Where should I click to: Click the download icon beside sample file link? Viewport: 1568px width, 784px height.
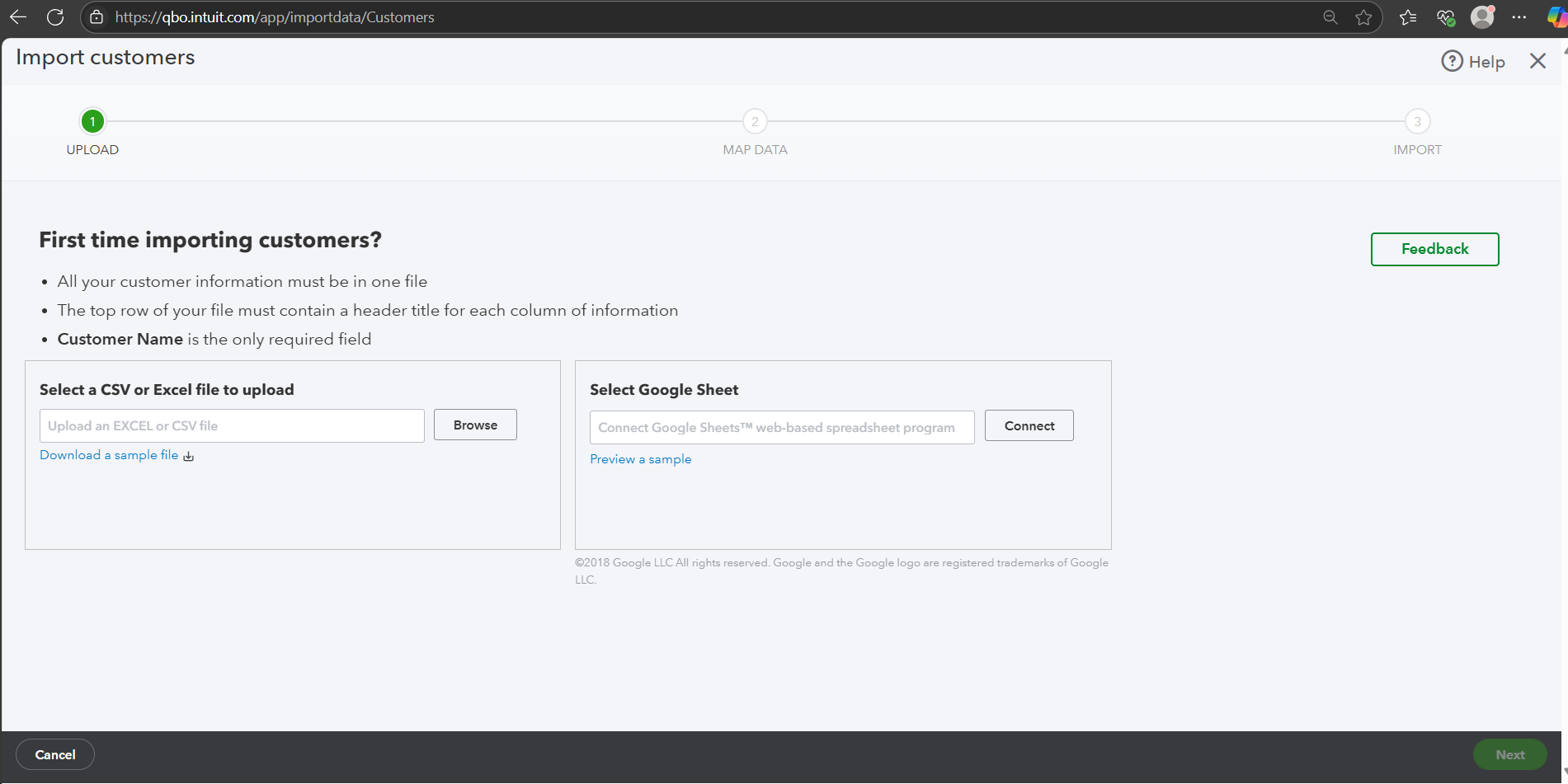click(189, 456)
